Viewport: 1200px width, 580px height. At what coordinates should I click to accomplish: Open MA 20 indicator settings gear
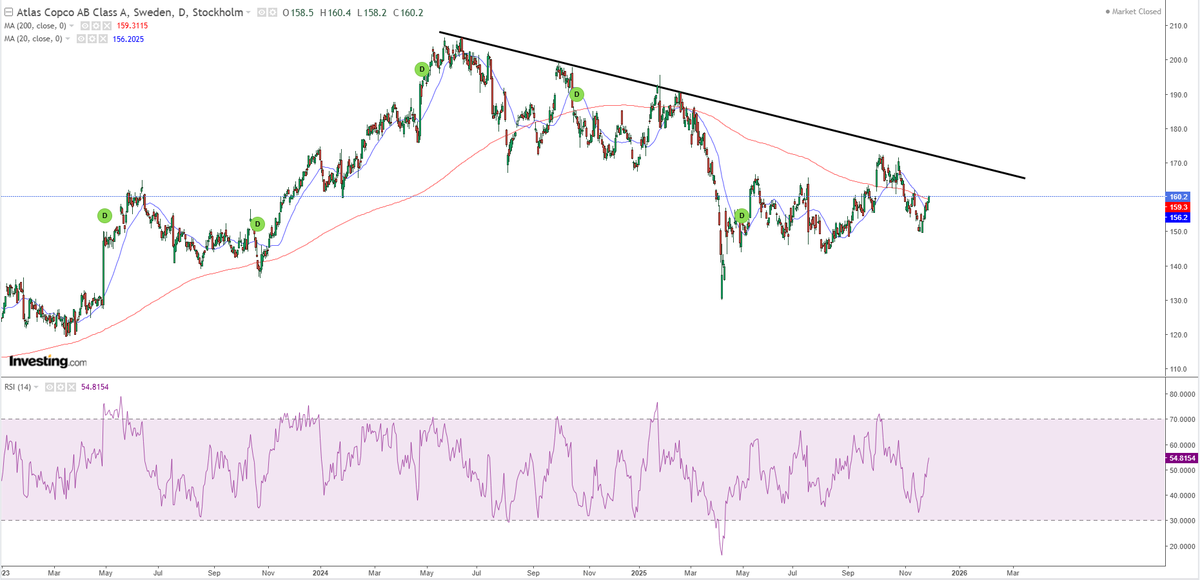click(92, 39)
